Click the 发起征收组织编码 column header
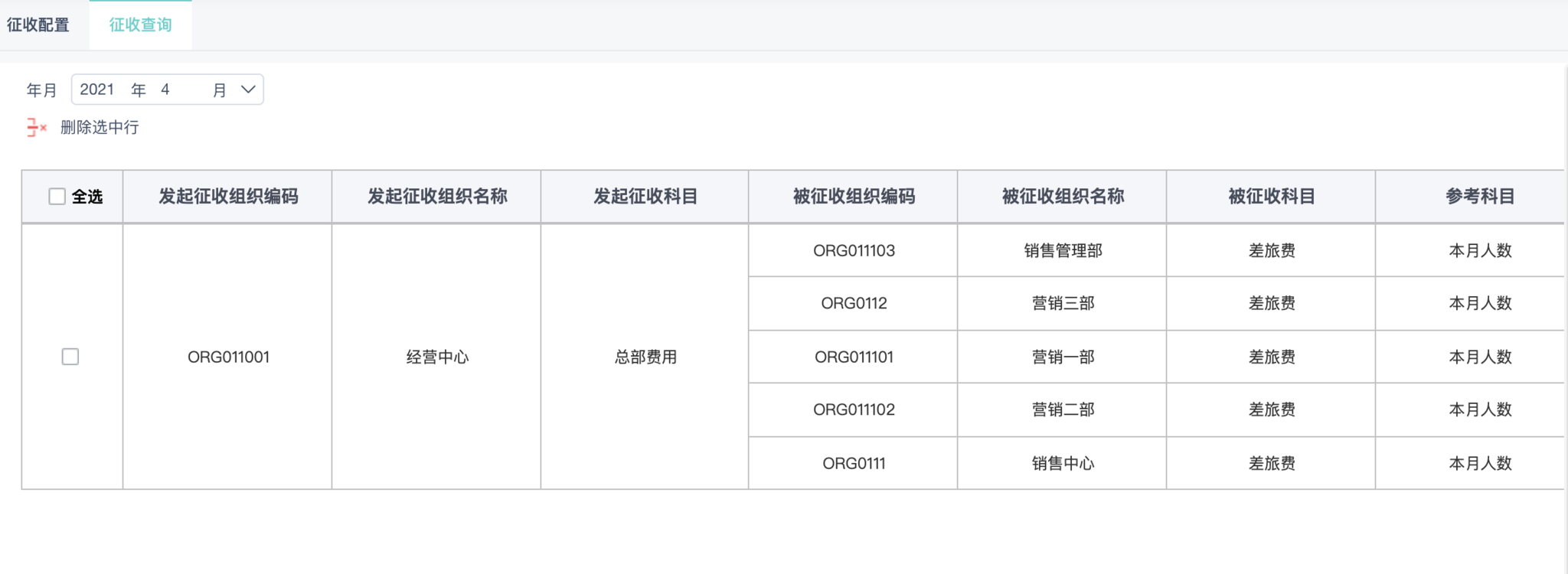This screenshot has height=574, width=1568. tap(228, 197)
